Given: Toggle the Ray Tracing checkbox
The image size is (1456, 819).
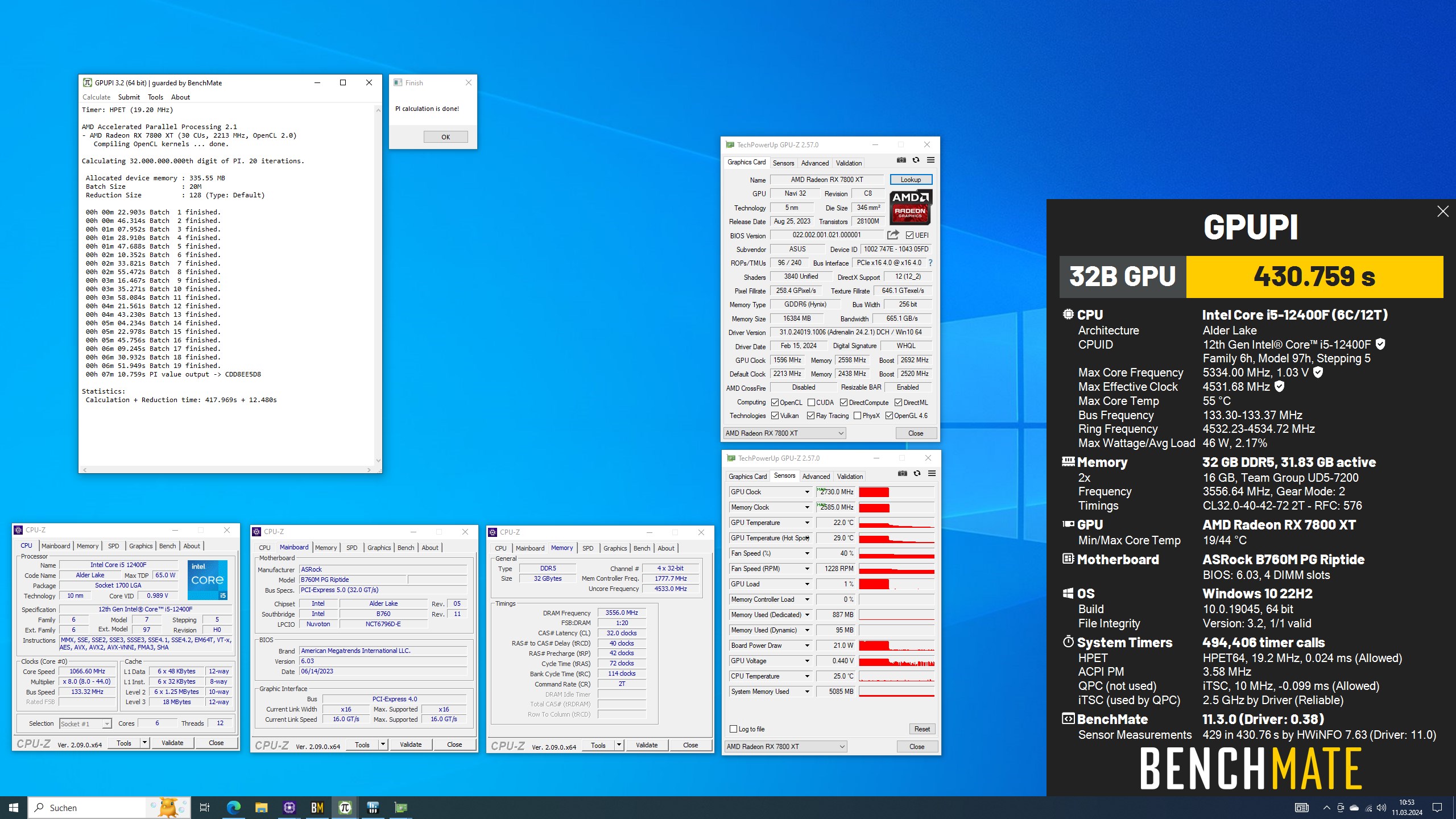Looking at the screenshot, I should tap(810, 416).
